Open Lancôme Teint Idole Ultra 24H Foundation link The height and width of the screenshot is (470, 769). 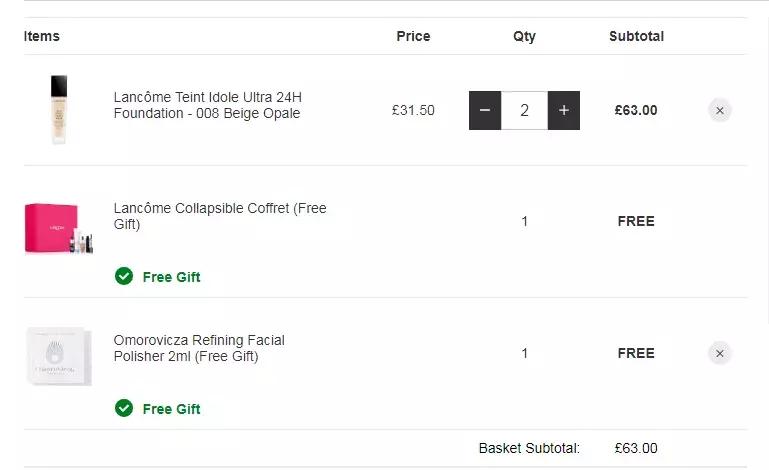pyautogui.click(x=207, y=105)
